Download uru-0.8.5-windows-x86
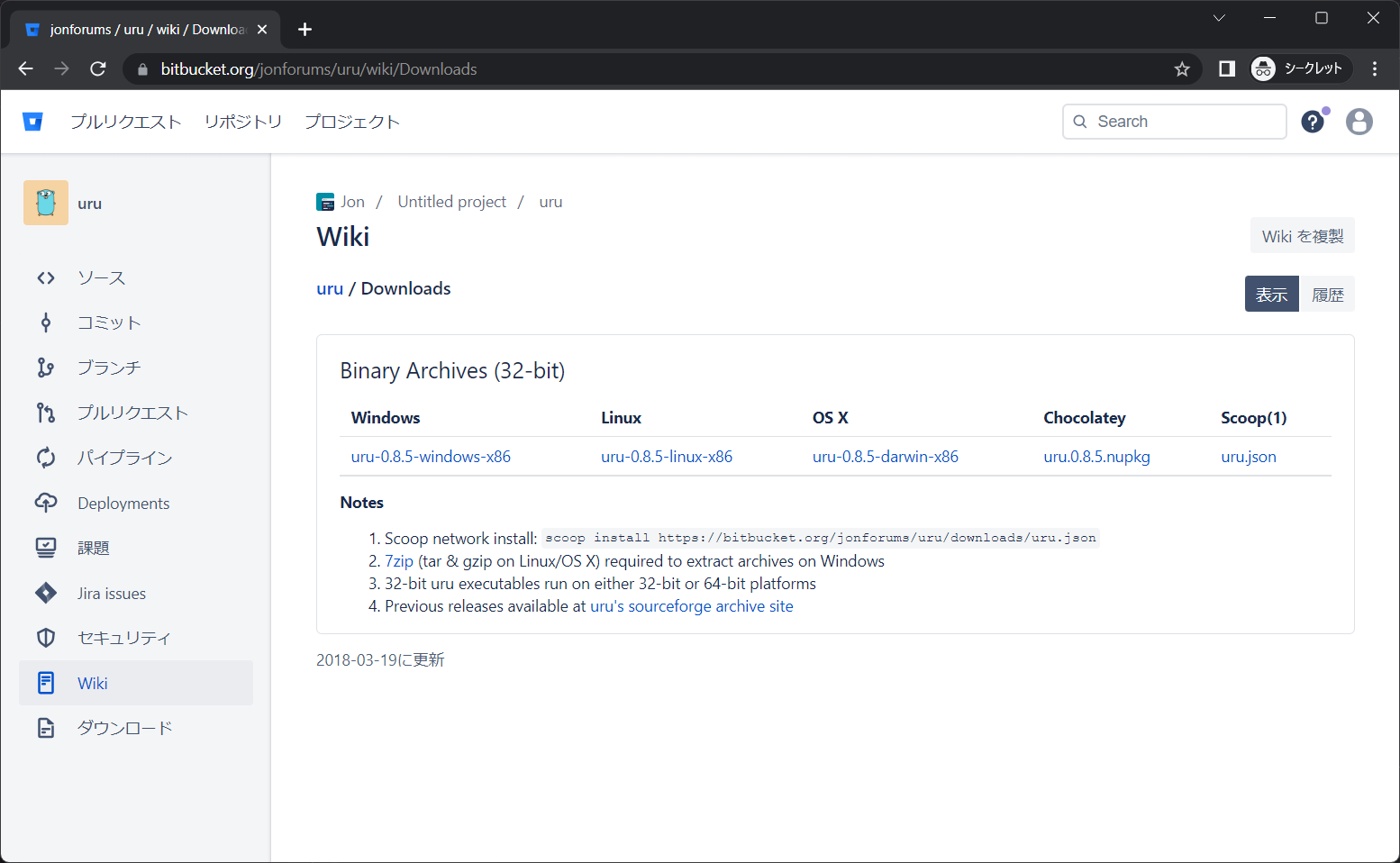1400x863 pixels. pos(431,457)
